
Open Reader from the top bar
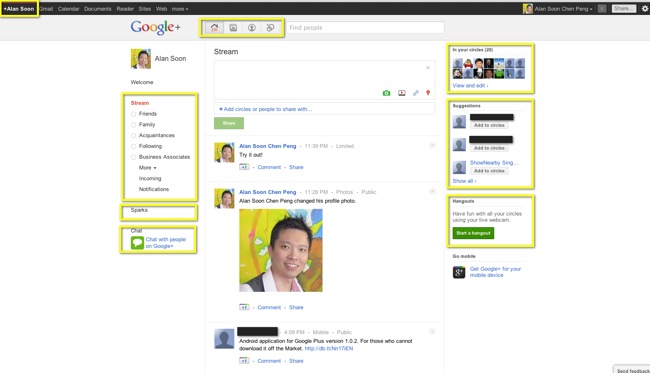coord(125,9)
